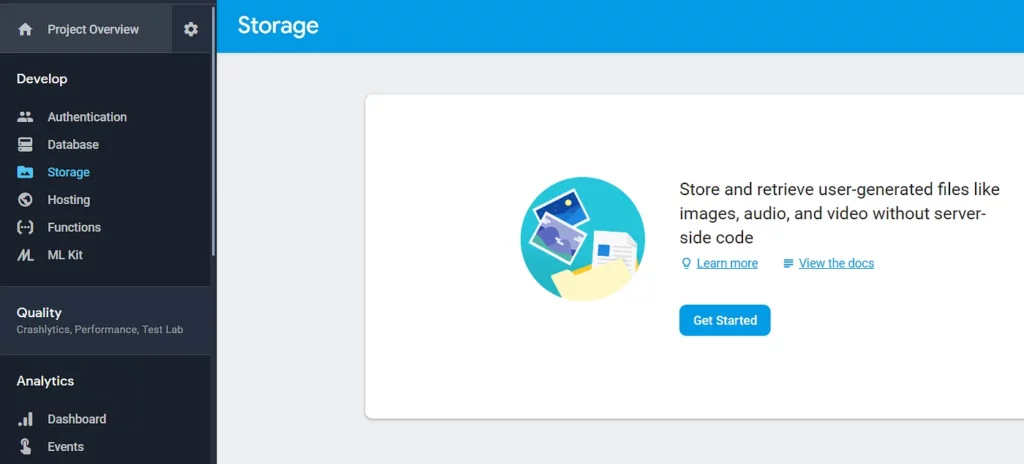
Task: Click the Dashboard bar chart icon
Action: [x=25, y=419]
